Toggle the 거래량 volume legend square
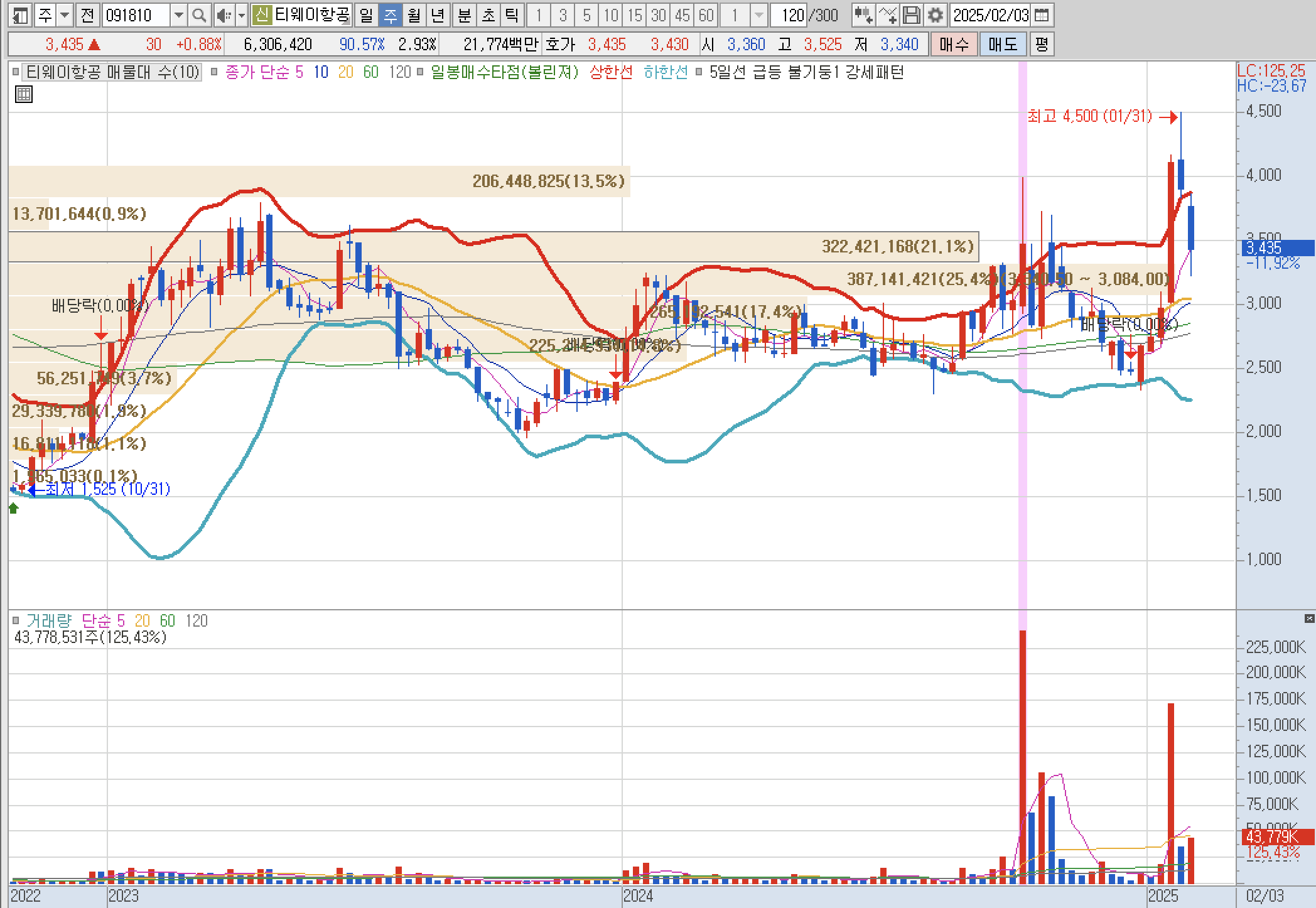The height and width of the screenshot is (908, 1316). click(16, 620)
